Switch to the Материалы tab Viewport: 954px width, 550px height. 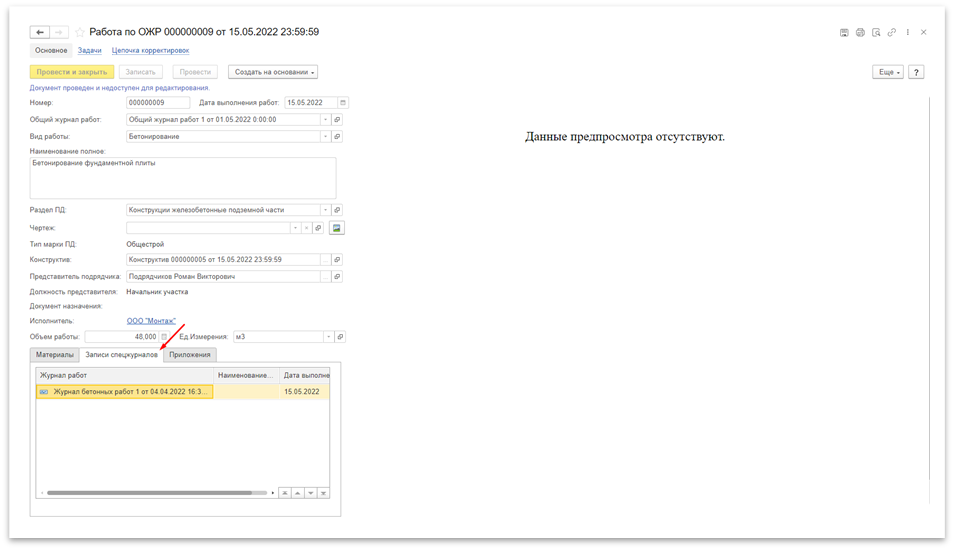(x=53, y=355)
